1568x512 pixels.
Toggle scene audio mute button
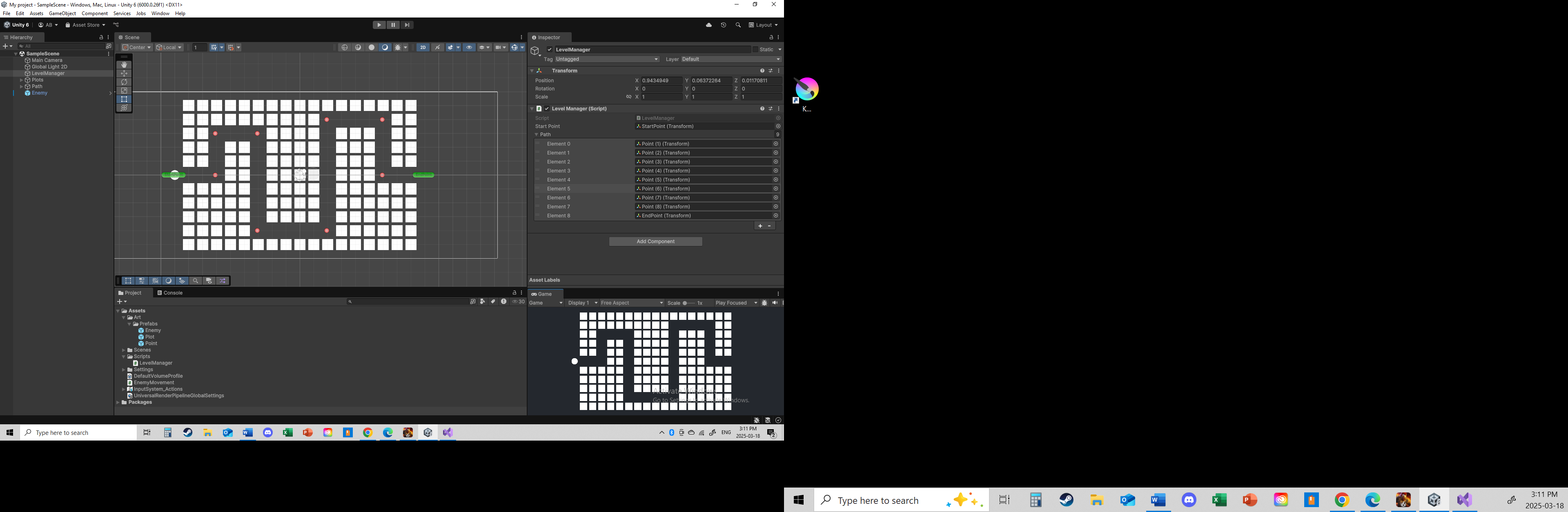438,47
